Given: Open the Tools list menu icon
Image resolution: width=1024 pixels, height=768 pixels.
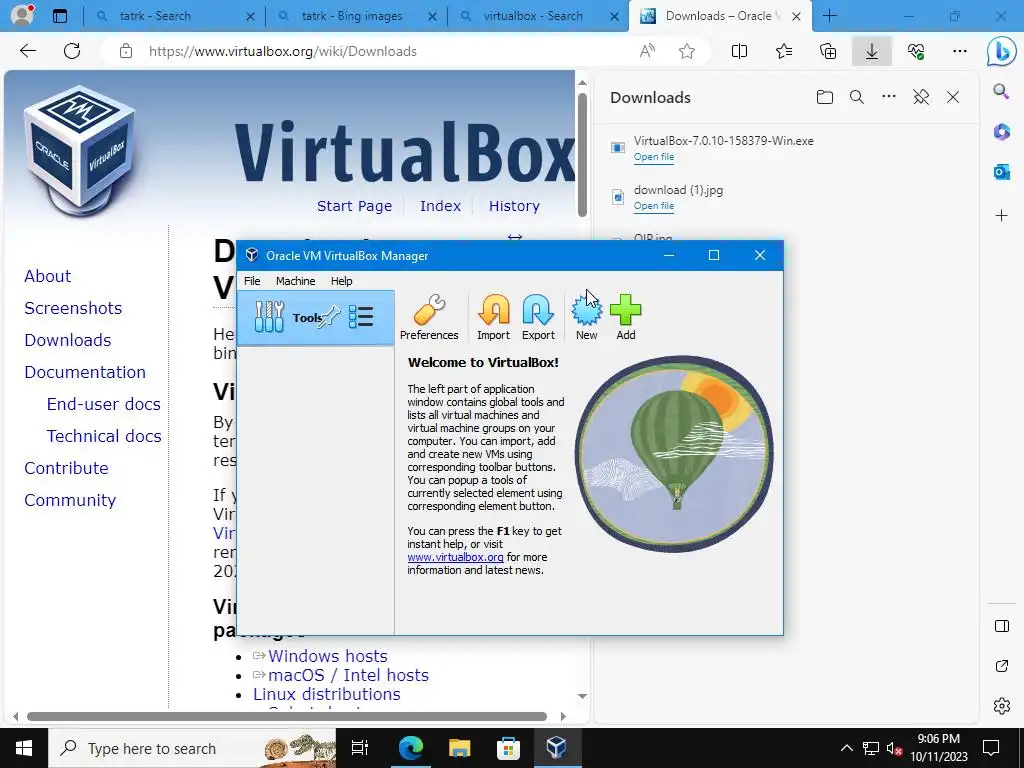Looking at the screenshot, I should 360,317.
